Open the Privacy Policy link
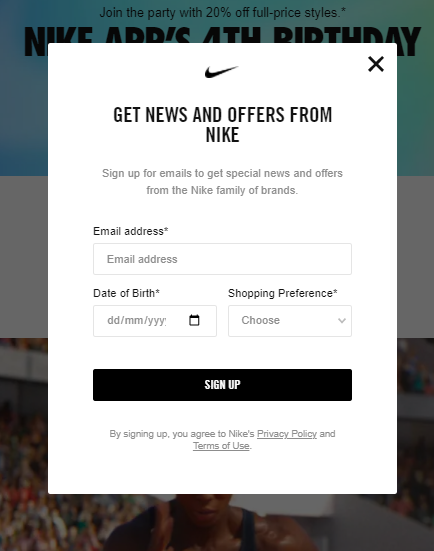The image size is (434, 551). tap(287, 434)
